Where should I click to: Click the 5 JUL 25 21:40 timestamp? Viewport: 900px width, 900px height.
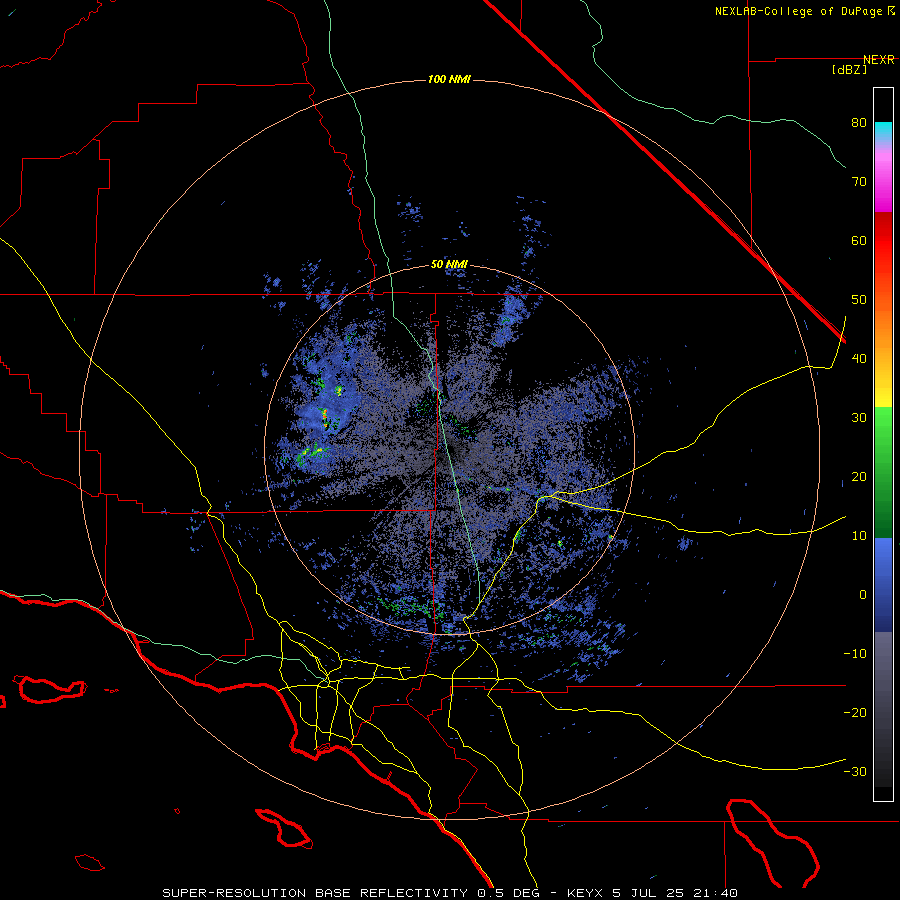(673, 893)
